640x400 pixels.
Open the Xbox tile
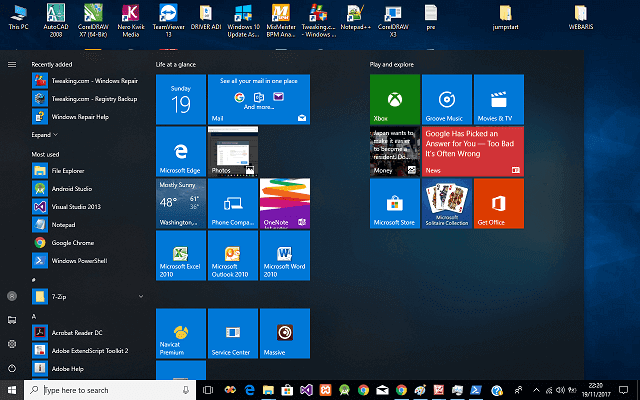pos(395,99)
